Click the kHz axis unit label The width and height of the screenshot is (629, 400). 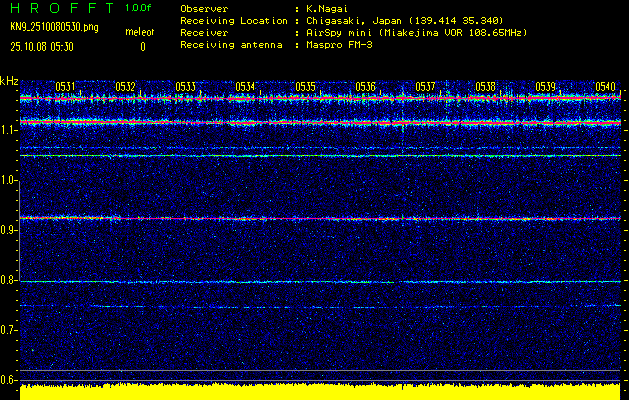click(x=9, y=81)
